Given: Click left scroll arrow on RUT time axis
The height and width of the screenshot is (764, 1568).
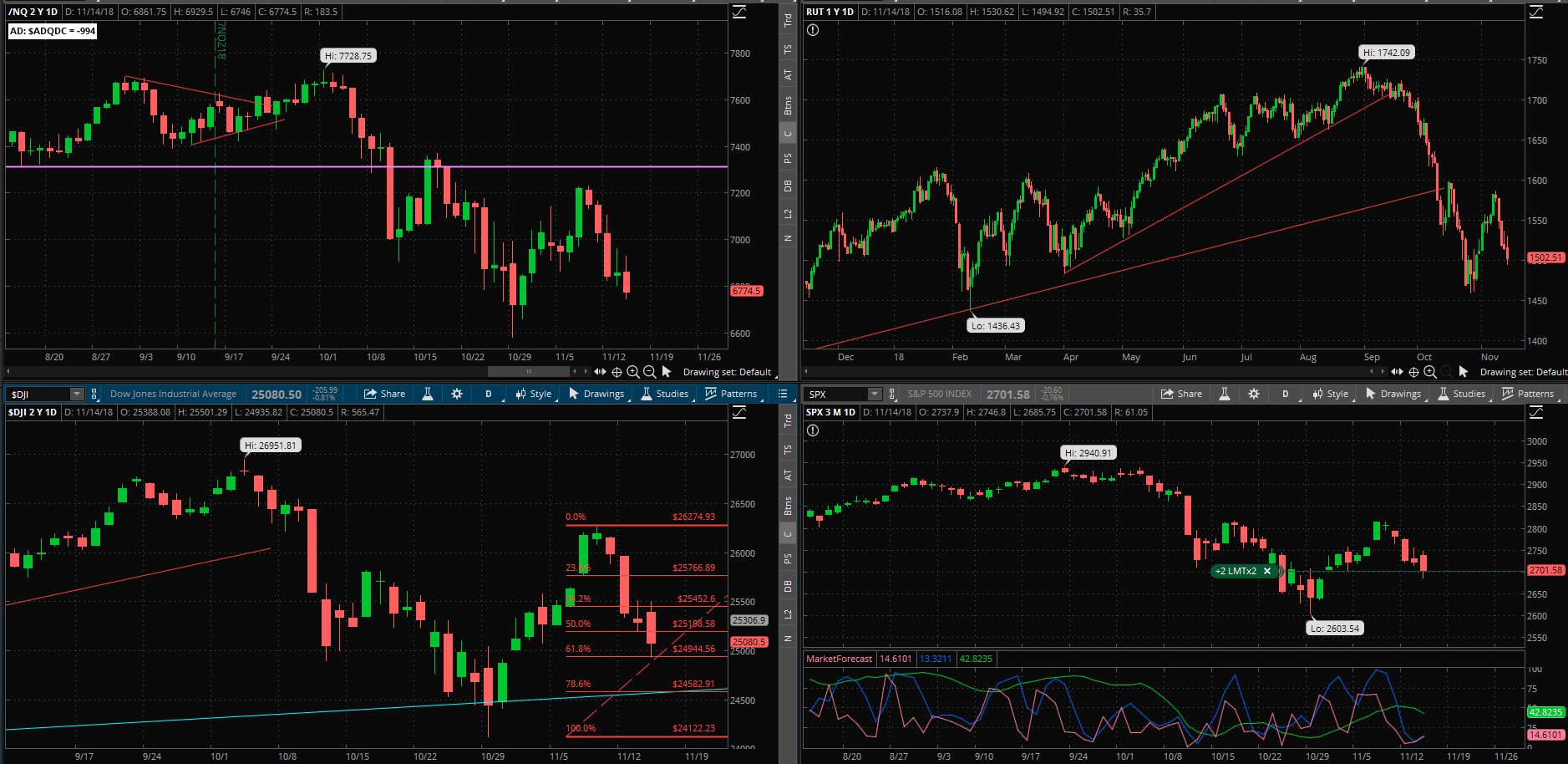Looking at the screenshot, I should 805,371.
